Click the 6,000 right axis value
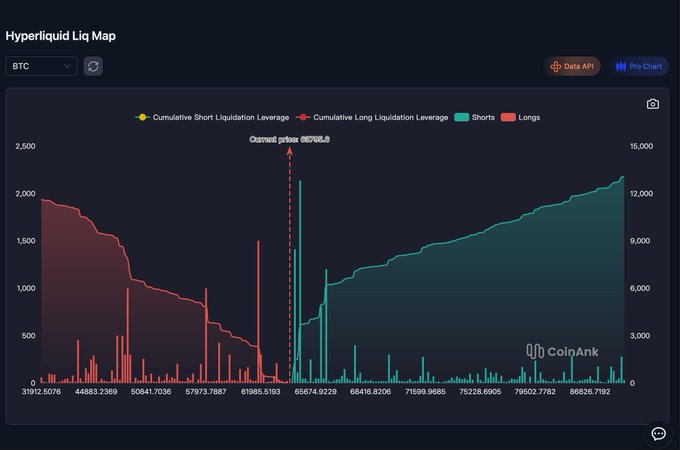Screen dimensions: 680x450 (640, 288)
